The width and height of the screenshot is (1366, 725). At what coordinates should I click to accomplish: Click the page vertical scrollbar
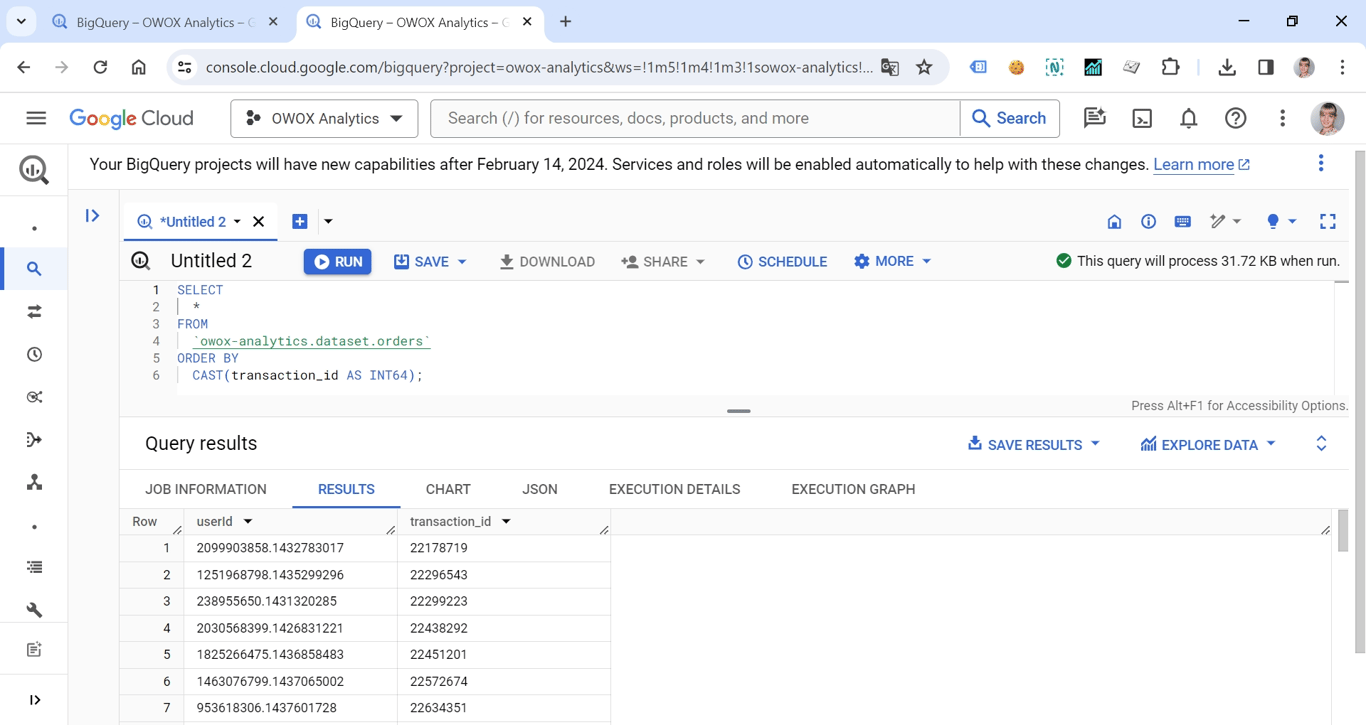(x=1360, y=402)
